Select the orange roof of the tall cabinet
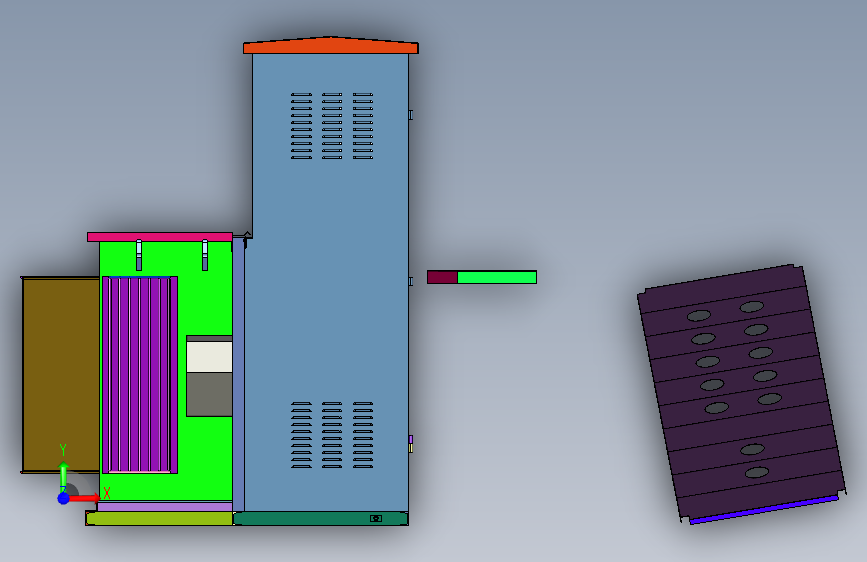 (331, 45)
